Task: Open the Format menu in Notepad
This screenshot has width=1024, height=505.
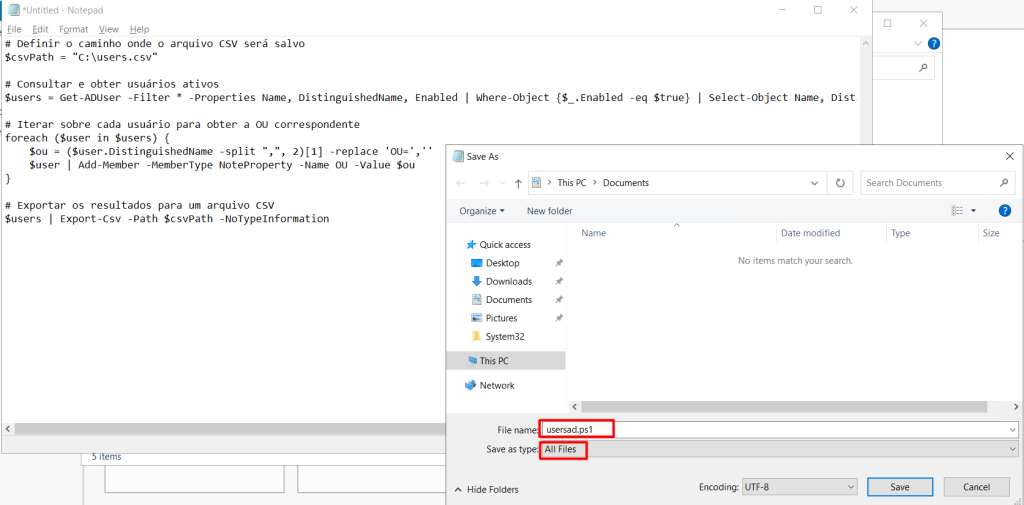Action: (x=73, y=29)
